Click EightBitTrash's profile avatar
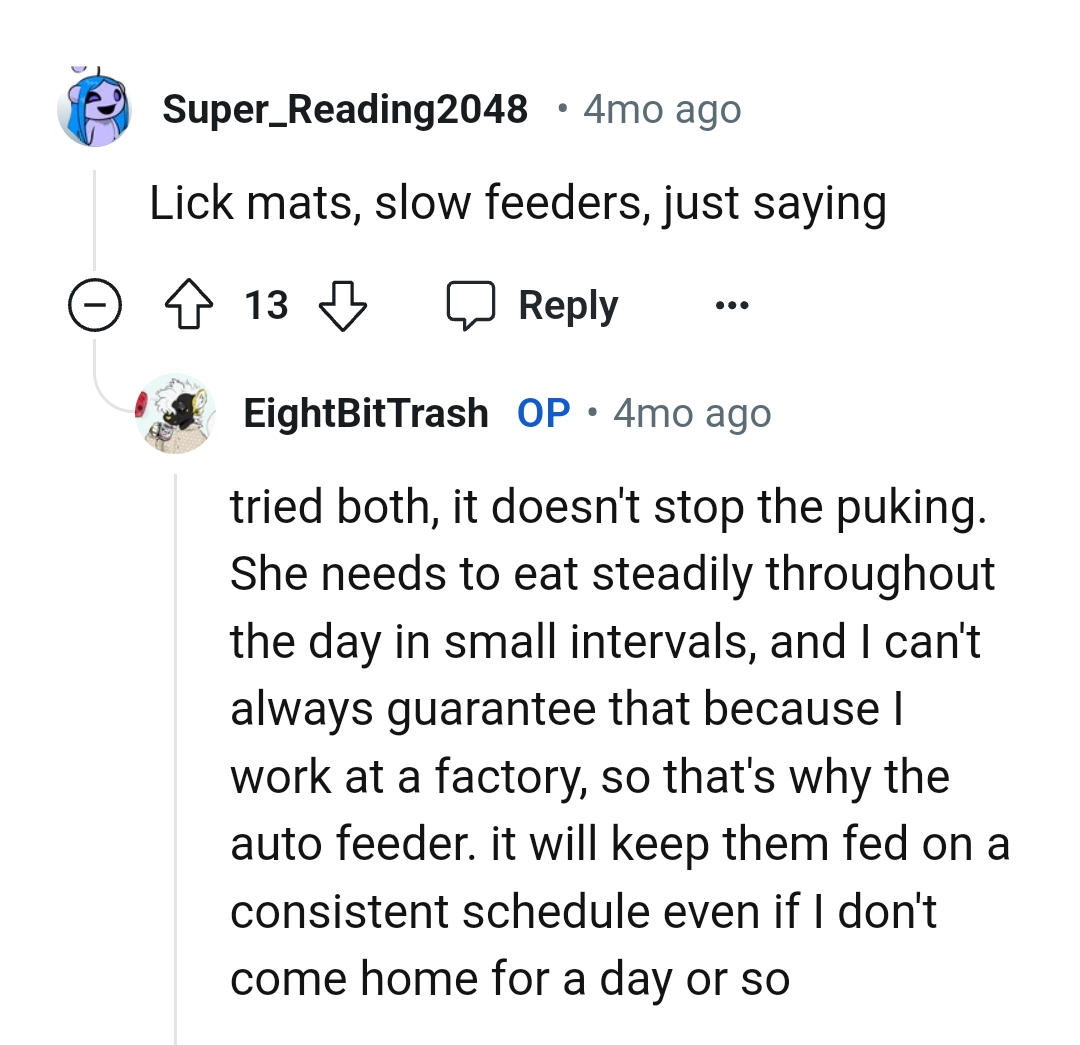This screenshot has height=1045, width=1080. click(175, 413)
